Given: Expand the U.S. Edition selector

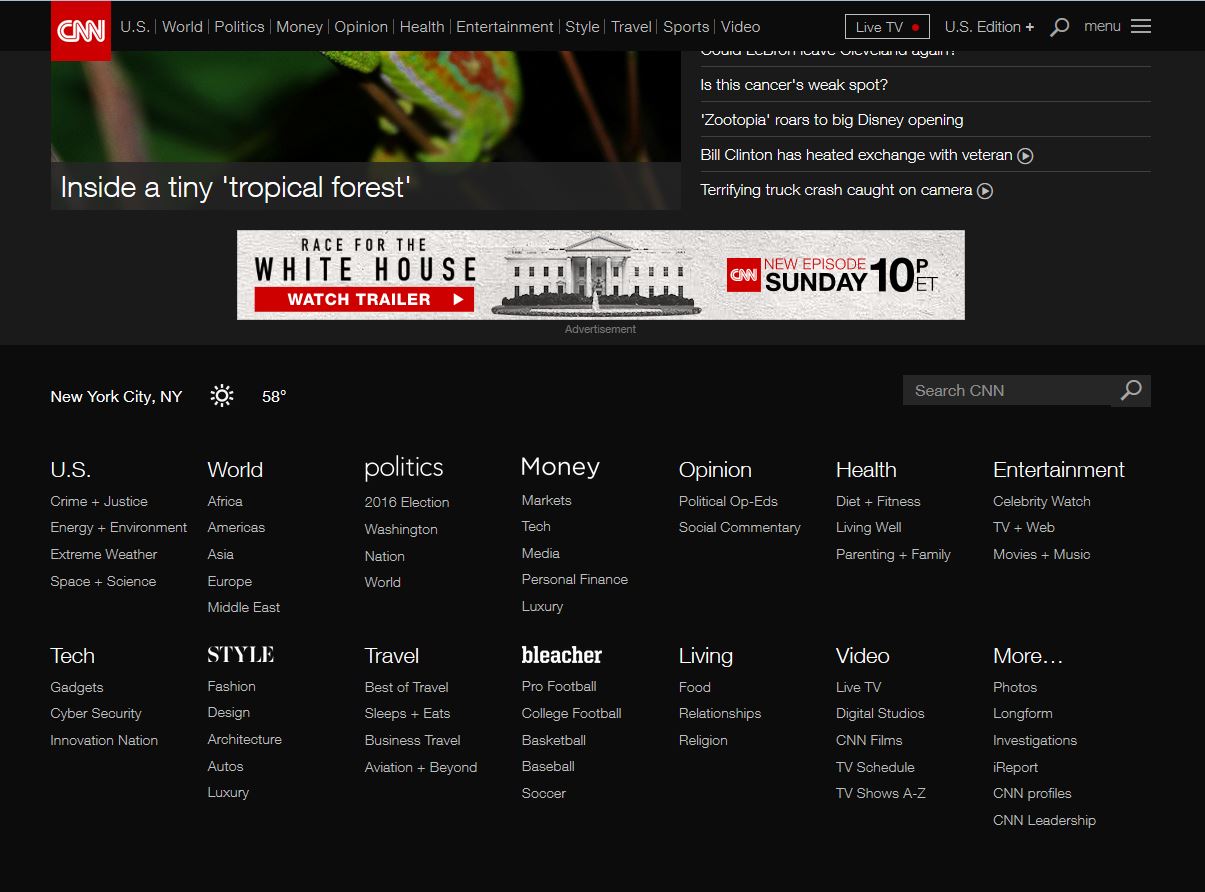Looking at the screenshot, I should tap(989, 27).
